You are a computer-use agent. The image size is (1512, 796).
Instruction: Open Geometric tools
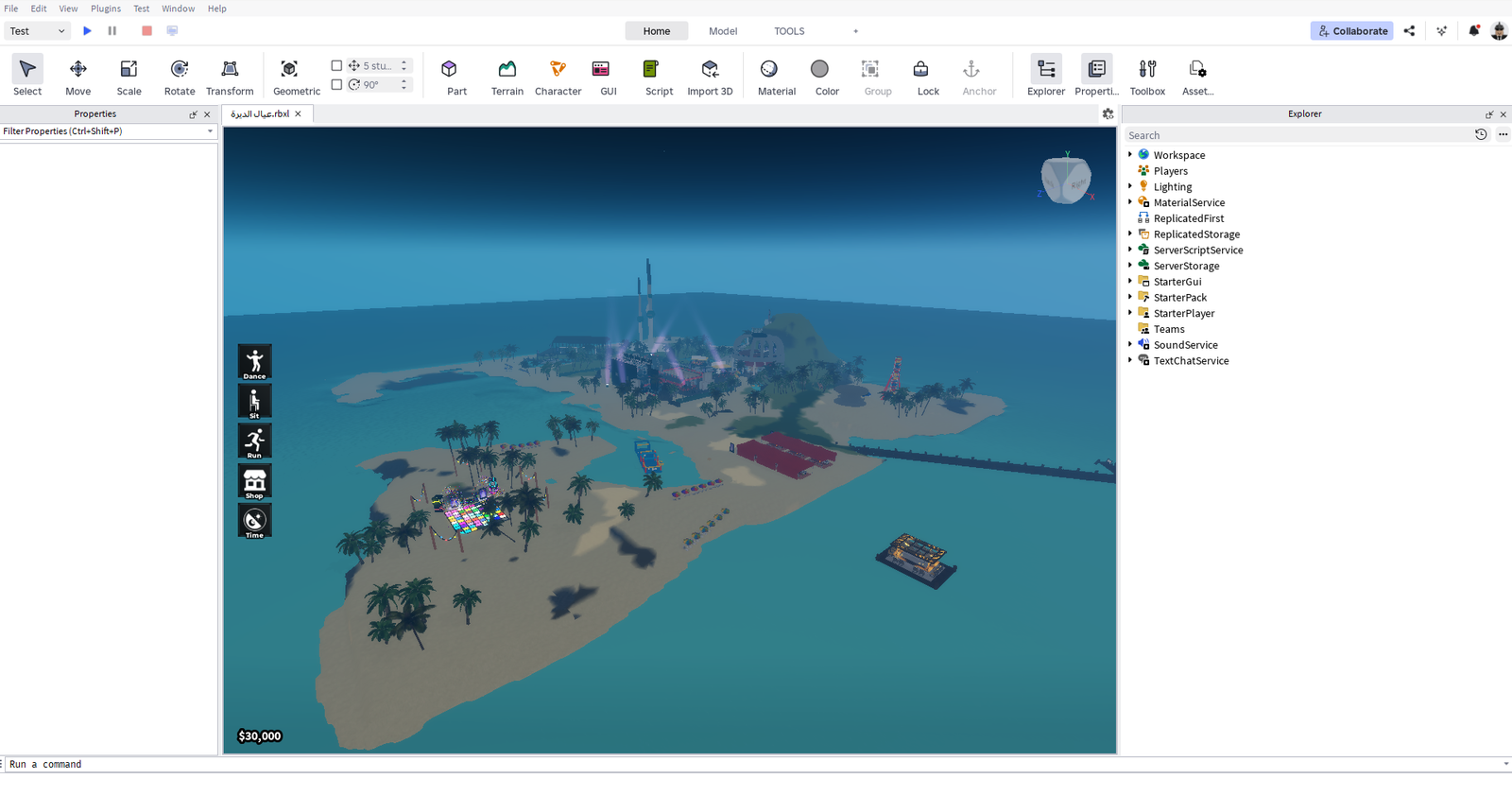point(297,76)
